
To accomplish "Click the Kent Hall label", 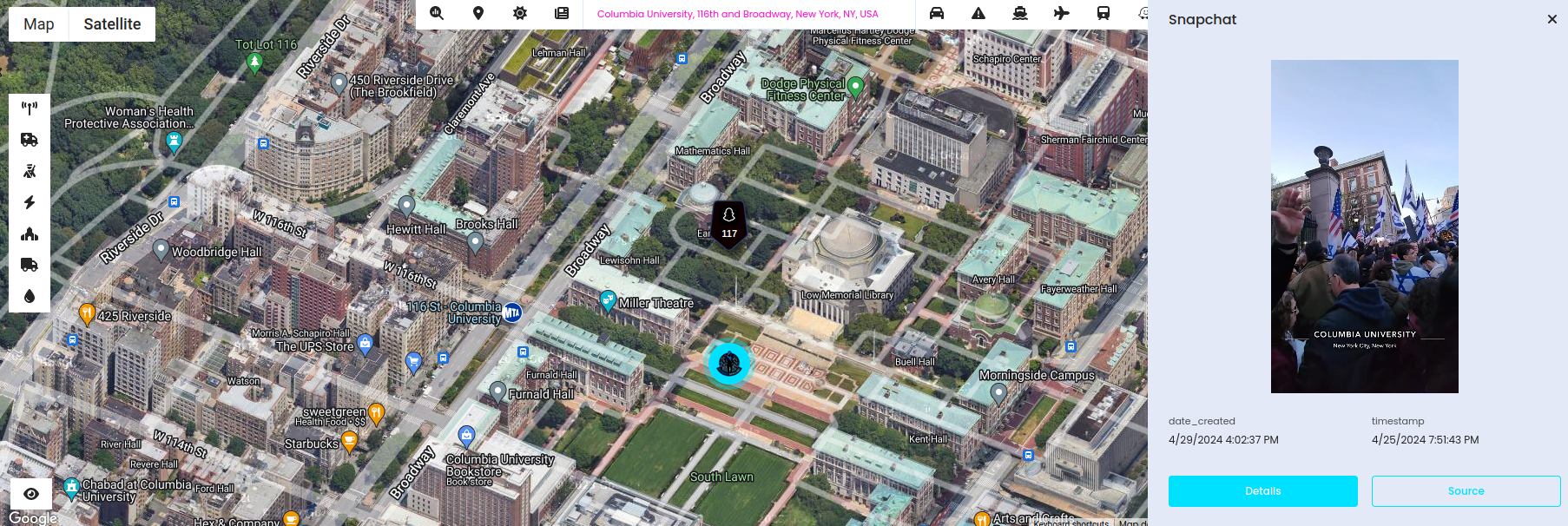I will [928, 439].
